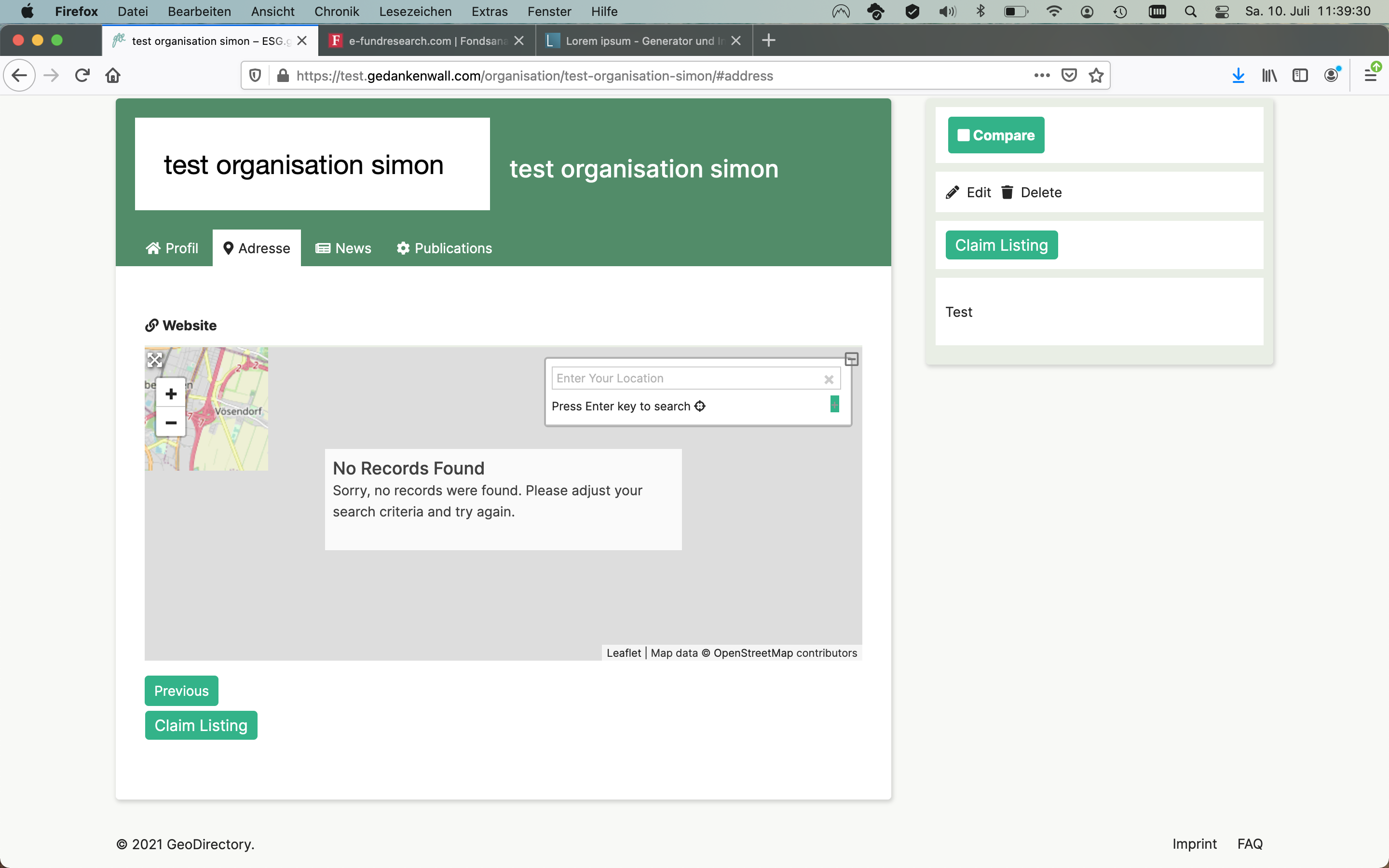Reload the current page

[82, 76]
